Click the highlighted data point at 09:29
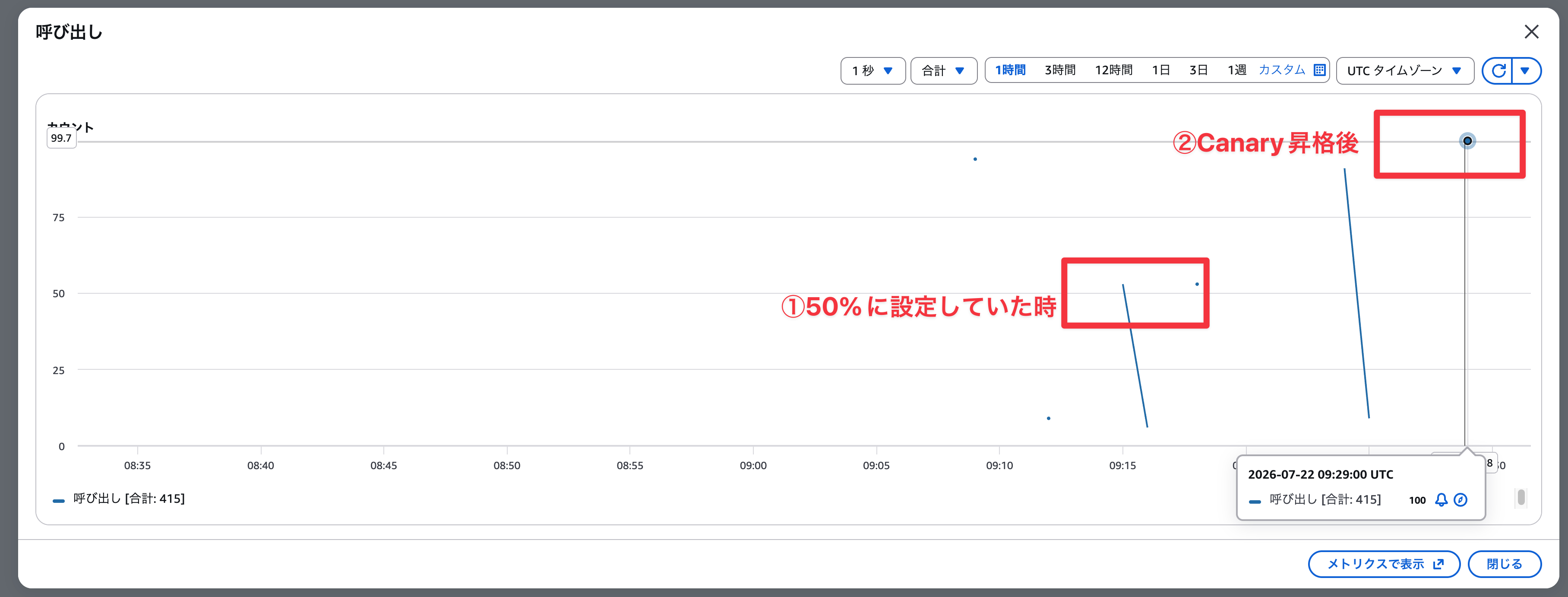 (x=1467, y=141)
